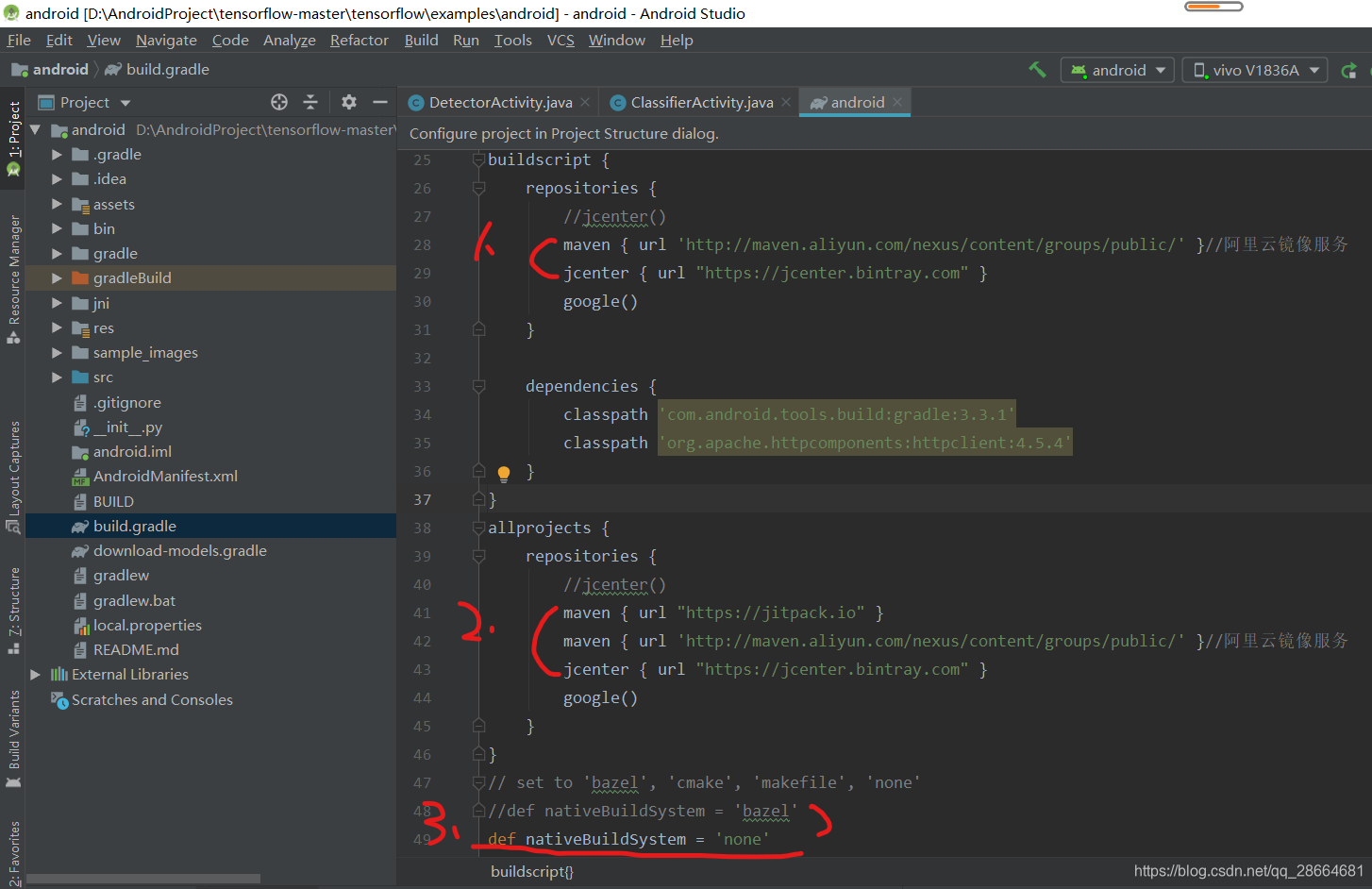The height and width of the screenshot is (889, 1372).
Task: Click the fold end marker at line 31
Action: coord(478,329)
